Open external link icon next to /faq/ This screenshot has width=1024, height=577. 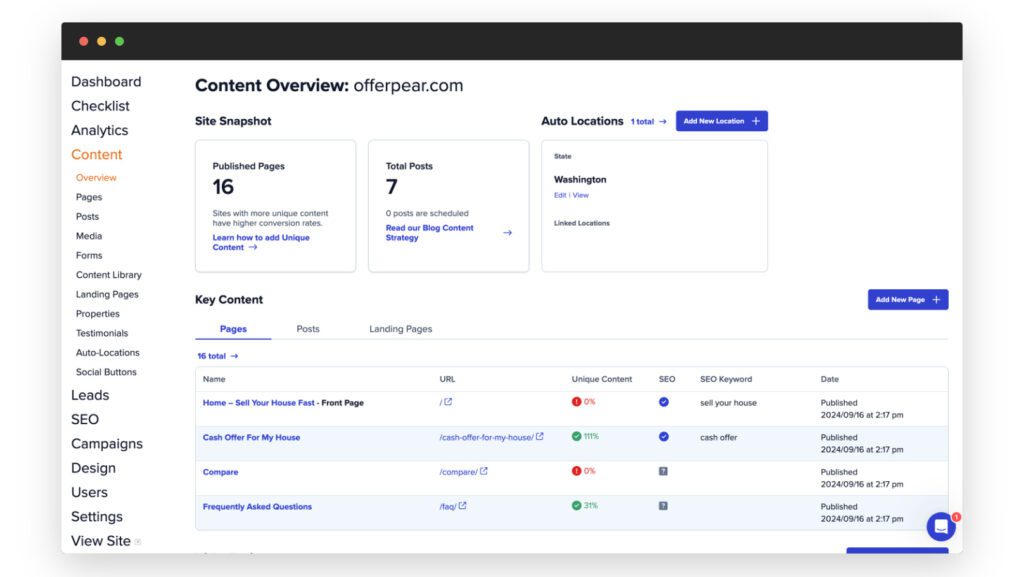tap(462, 506)
